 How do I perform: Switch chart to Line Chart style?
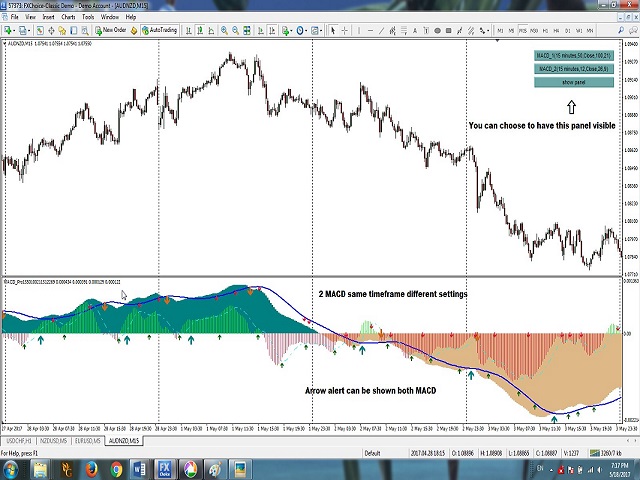tap(211, 30)
